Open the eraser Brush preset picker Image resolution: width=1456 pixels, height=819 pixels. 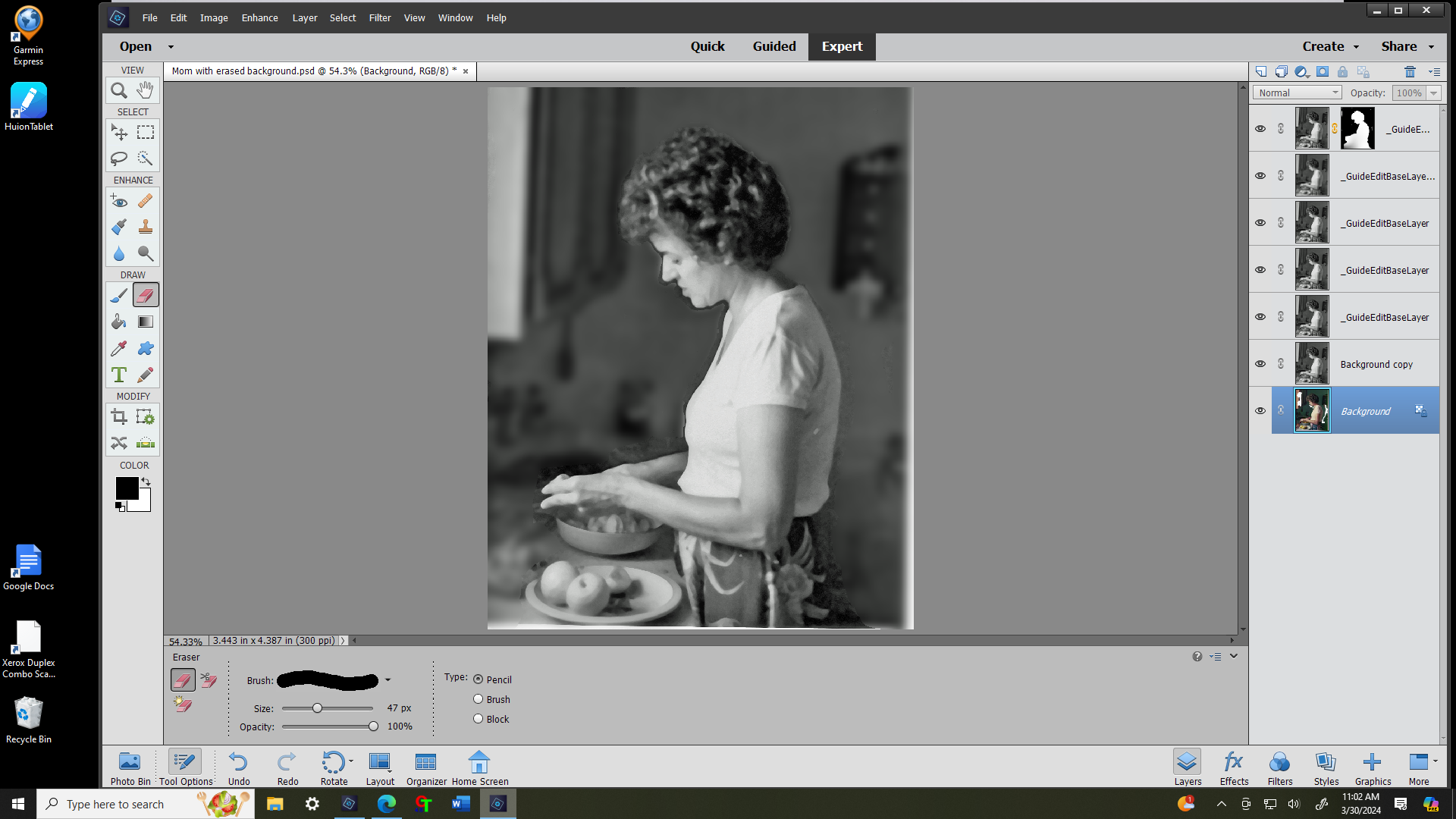click(x=389, y=679)
